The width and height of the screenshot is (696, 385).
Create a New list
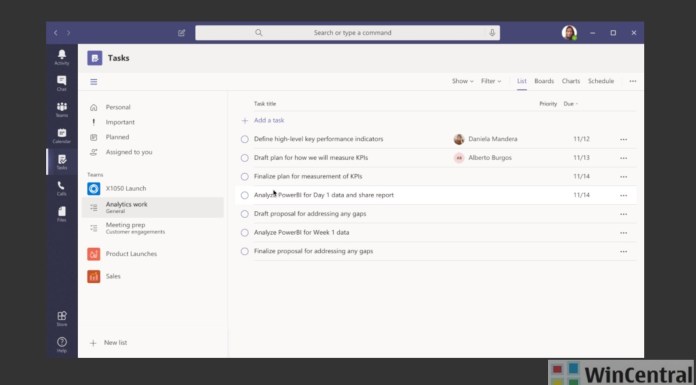pos(108,343)
